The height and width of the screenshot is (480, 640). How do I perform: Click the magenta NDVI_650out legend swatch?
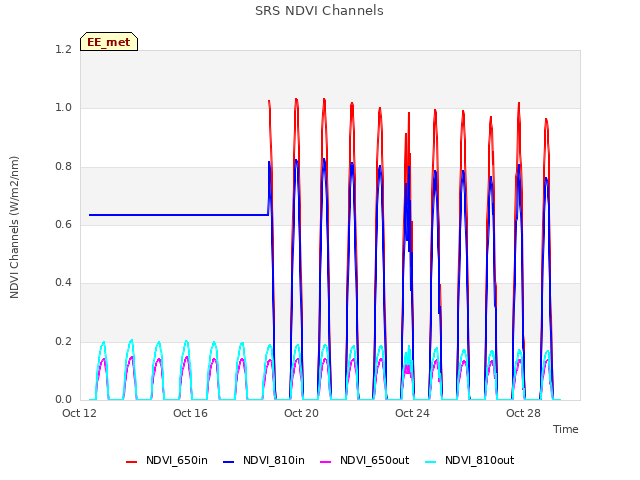click(326, 462)
